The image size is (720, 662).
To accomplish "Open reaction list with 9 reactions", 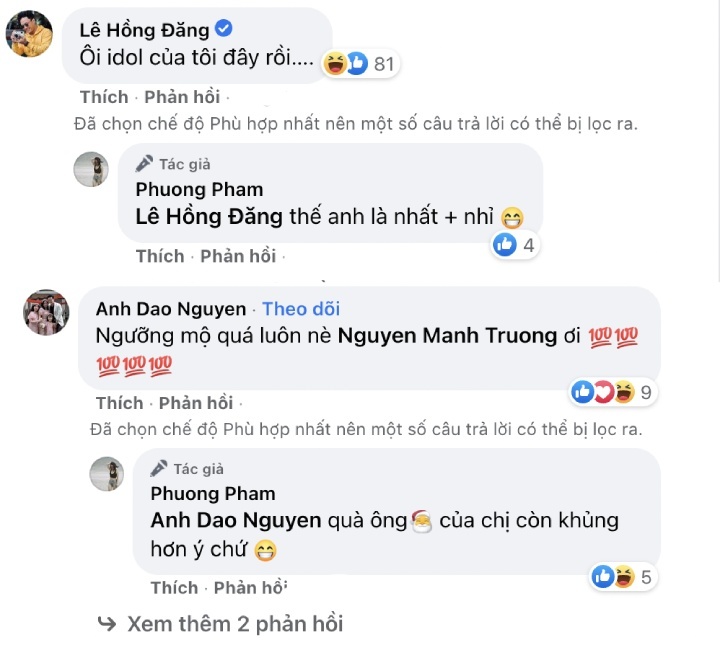I will [613, 392].
